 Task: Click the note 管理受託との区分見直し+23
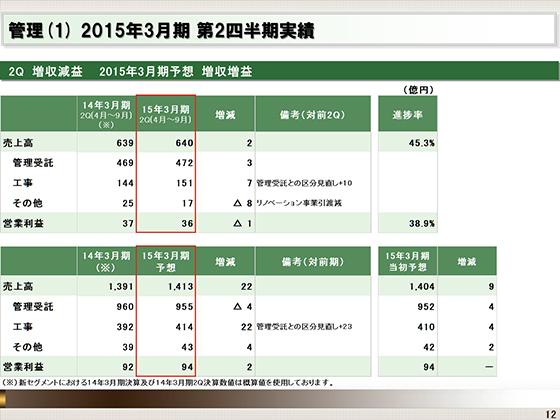pos(304,326)
